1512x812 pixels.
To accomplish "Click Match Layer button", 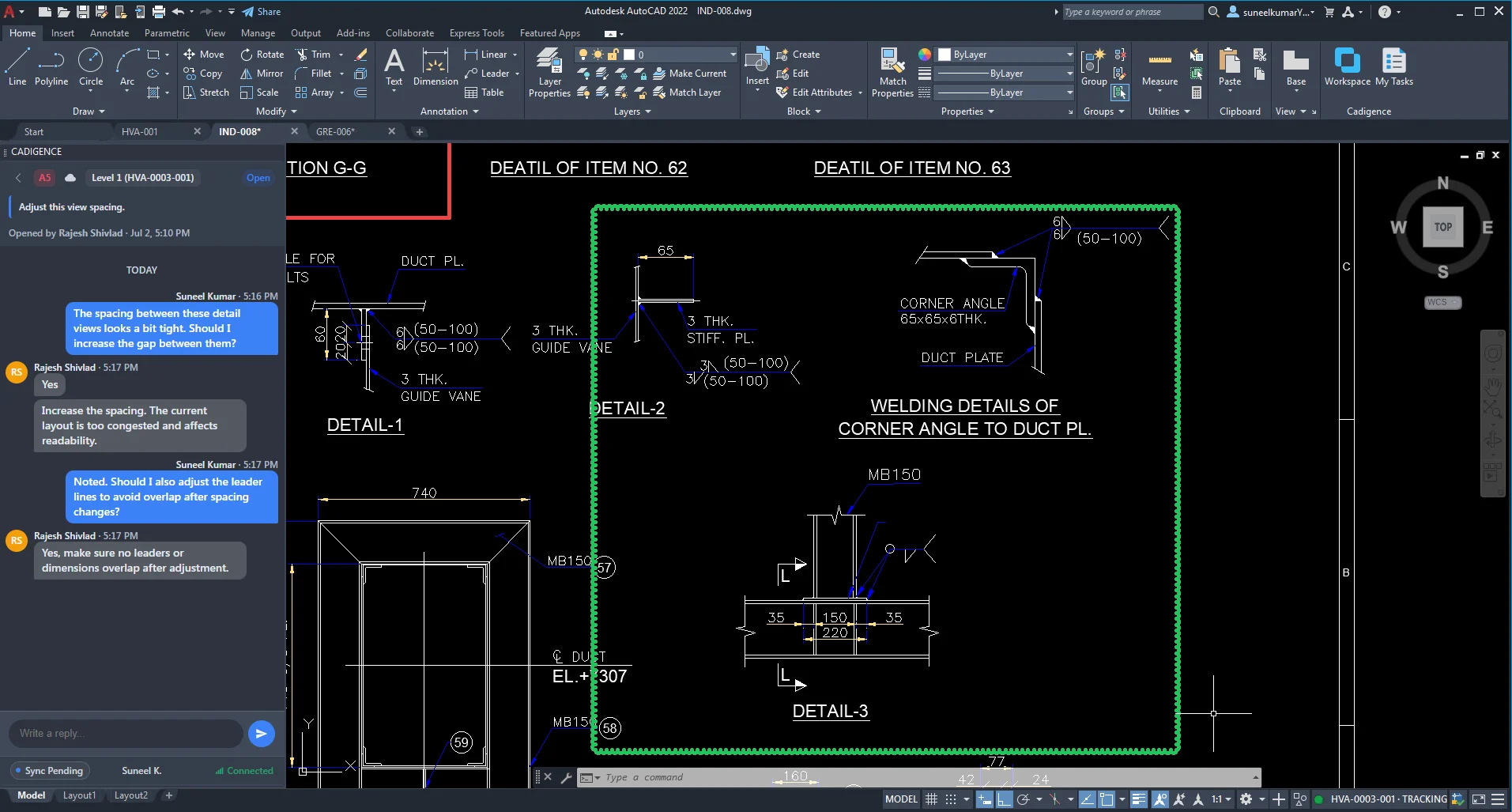I will click(687, 93).
